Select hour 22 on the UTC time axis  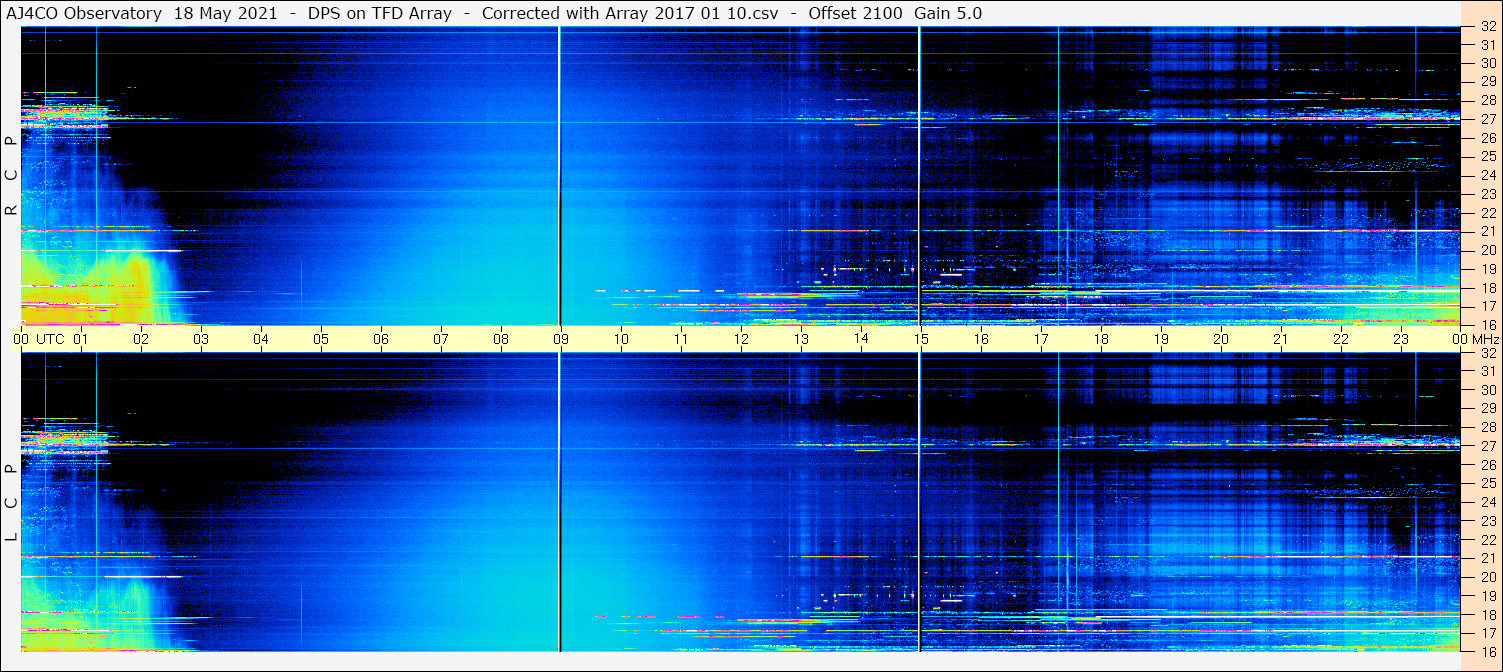tap(1341, 339)
